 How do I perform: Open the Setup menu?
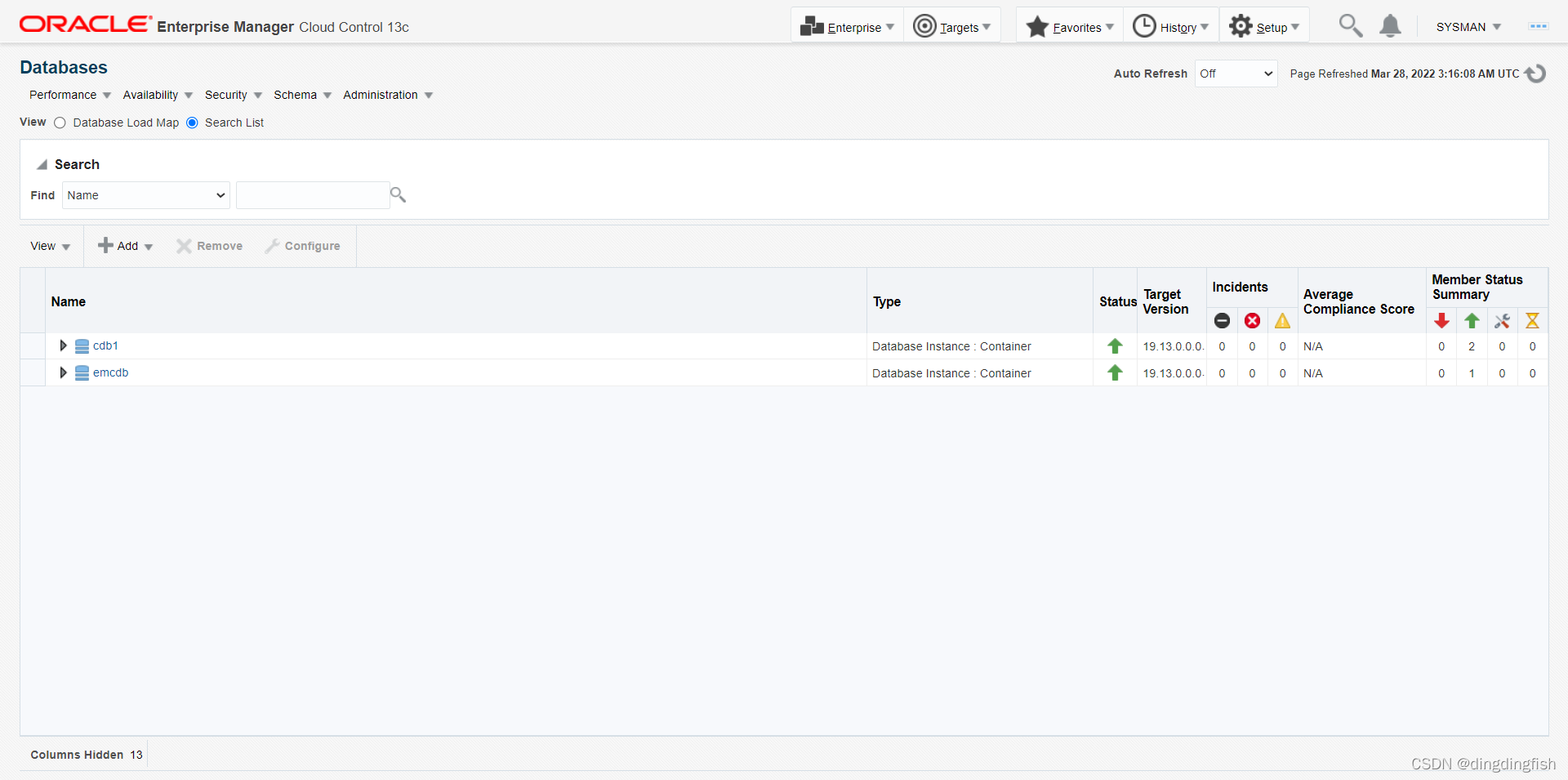coord(1264,27)
